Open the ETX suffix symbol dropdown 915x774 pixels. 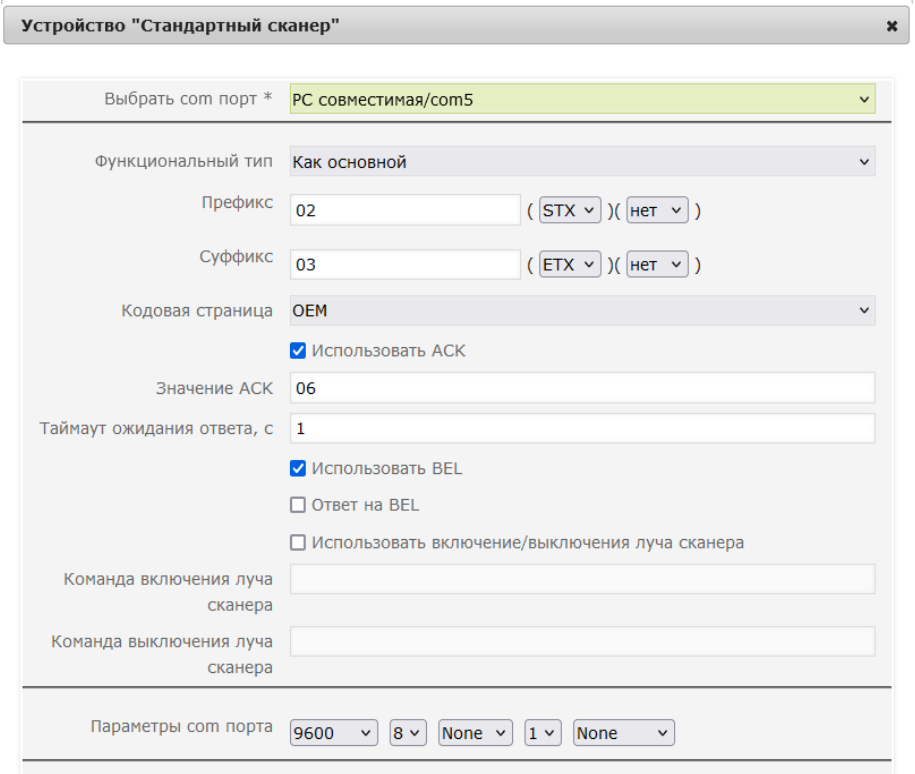pos(570,264)
